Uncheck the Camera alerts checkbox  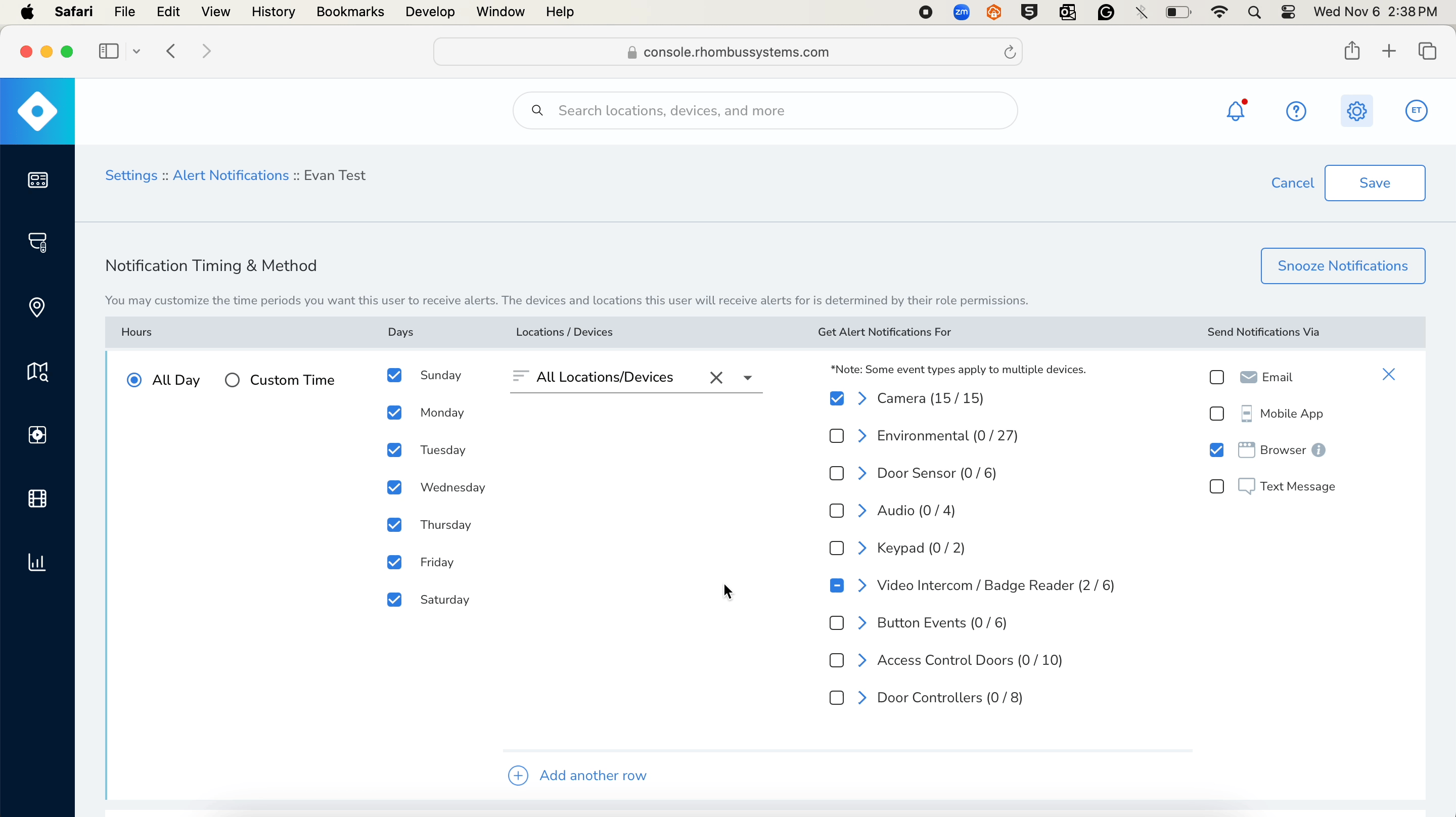pyautogui.click(x=837, y=398)
